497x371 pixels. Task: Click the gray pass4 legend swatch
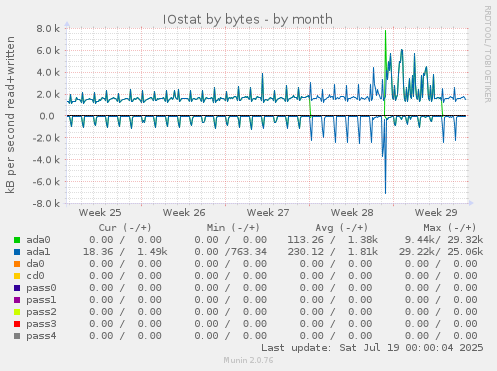click(17, 336)
